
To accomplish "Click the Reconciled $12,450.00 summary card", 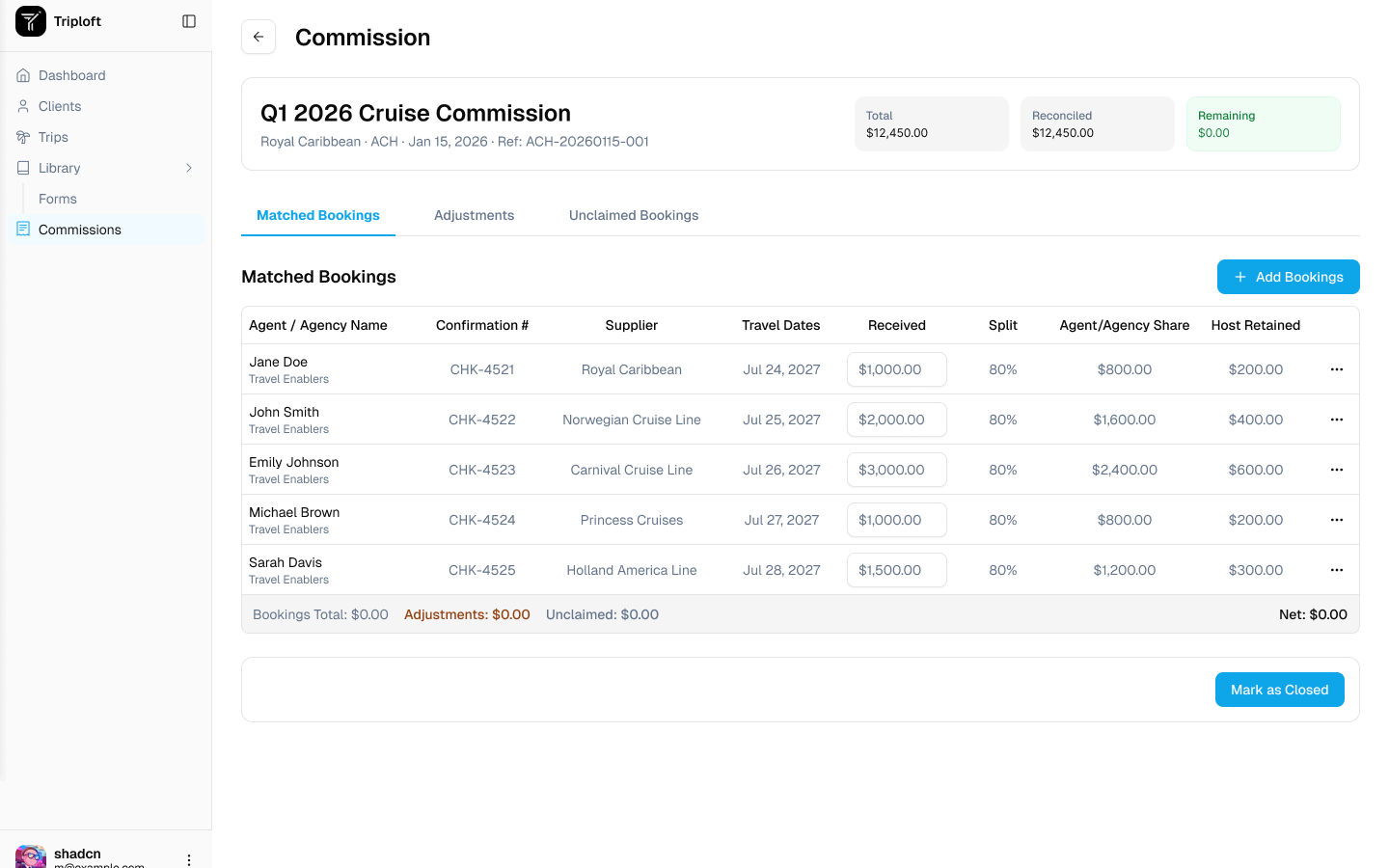I will click(1098, 123).
